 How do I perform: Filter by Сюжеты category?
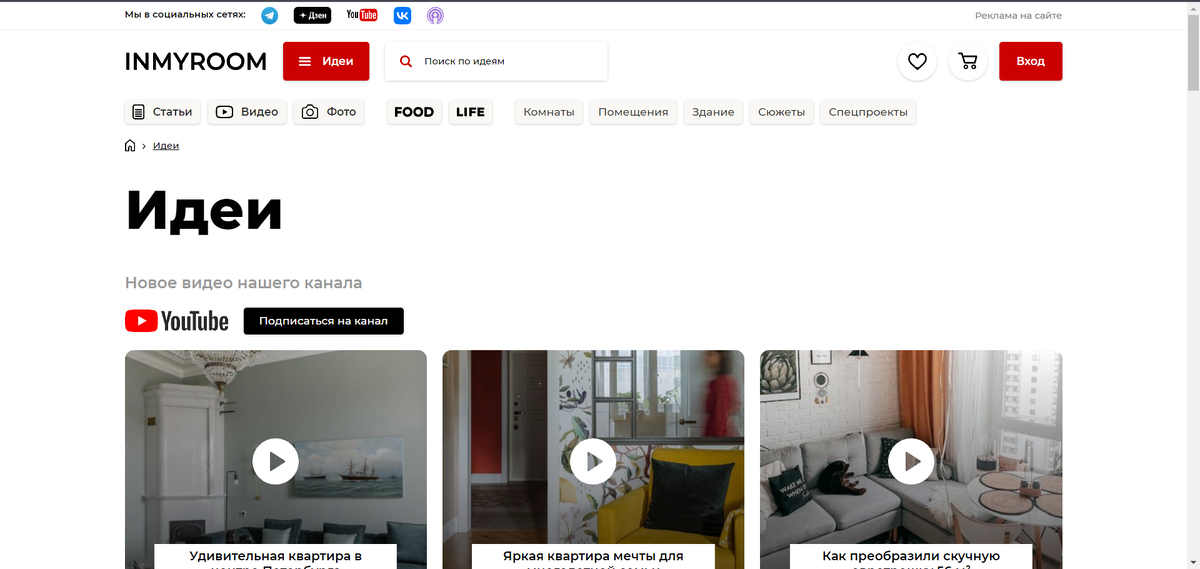(x=781, y=112)
